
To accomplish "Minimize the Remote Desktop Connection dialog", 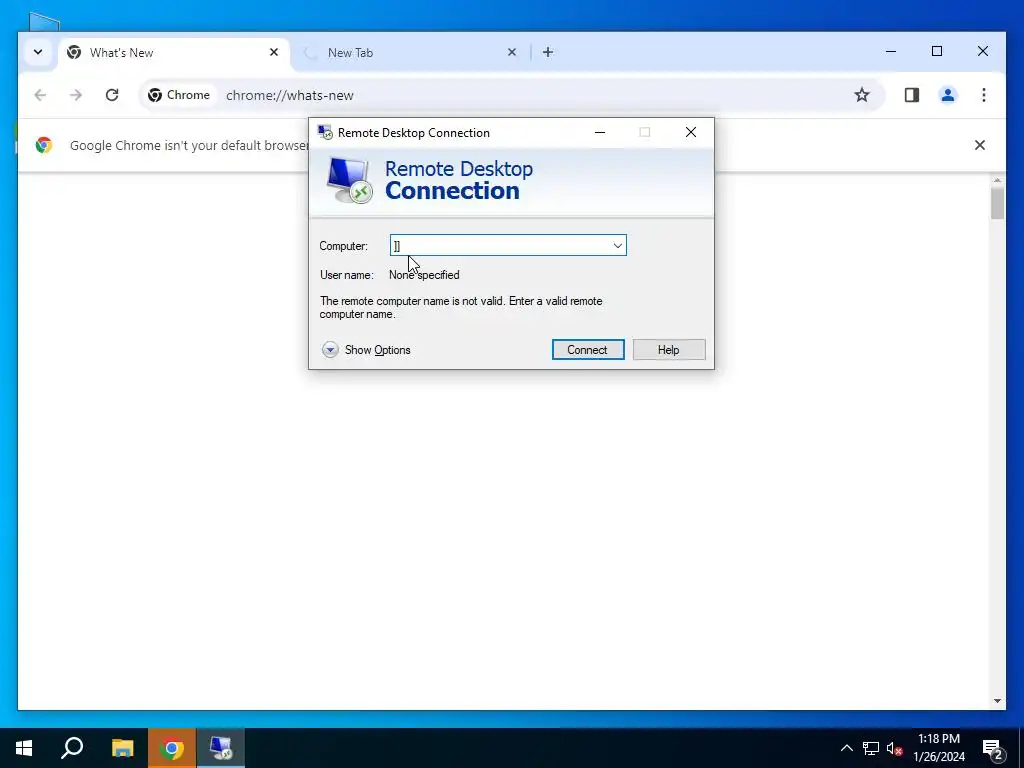I will click(x=600, y=133).
